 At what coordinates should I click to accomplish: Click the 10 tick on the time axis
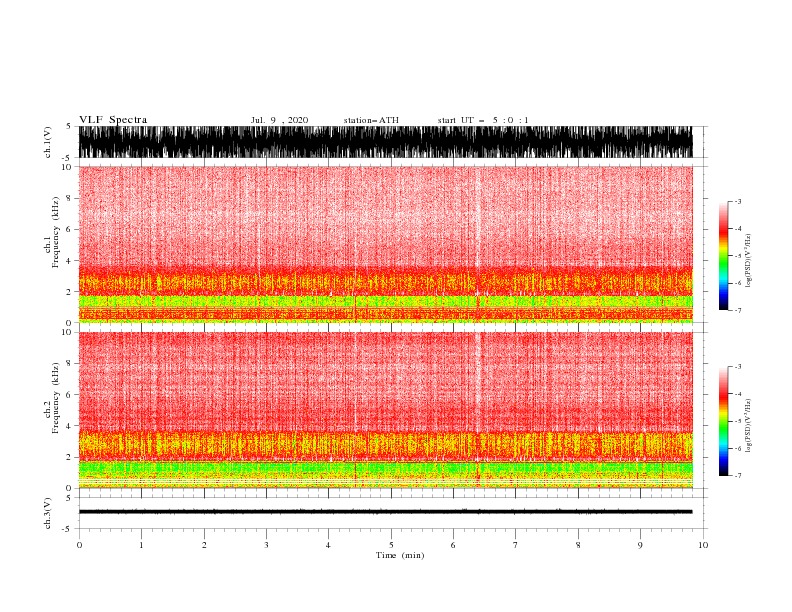(x=703, y=545)
